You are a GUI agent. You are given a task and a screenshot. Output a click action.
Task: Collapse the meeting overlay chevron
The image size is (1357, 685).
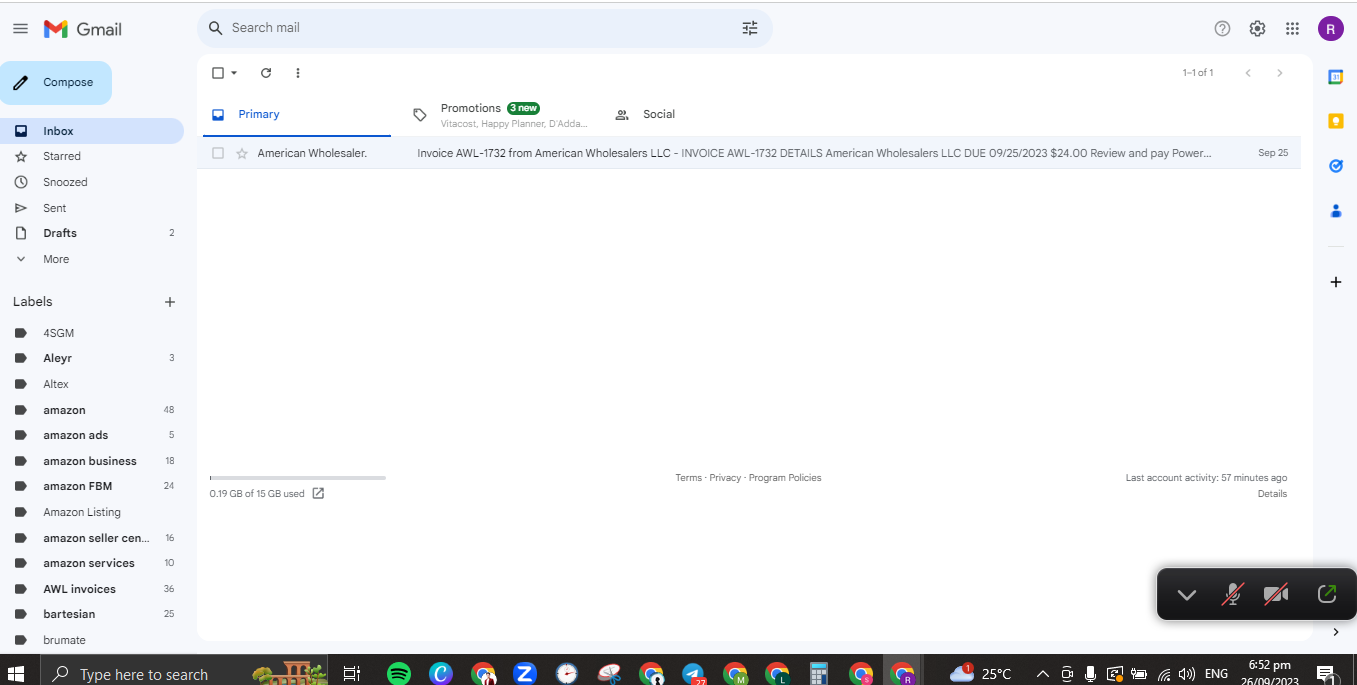click(x=1186, y=594)
